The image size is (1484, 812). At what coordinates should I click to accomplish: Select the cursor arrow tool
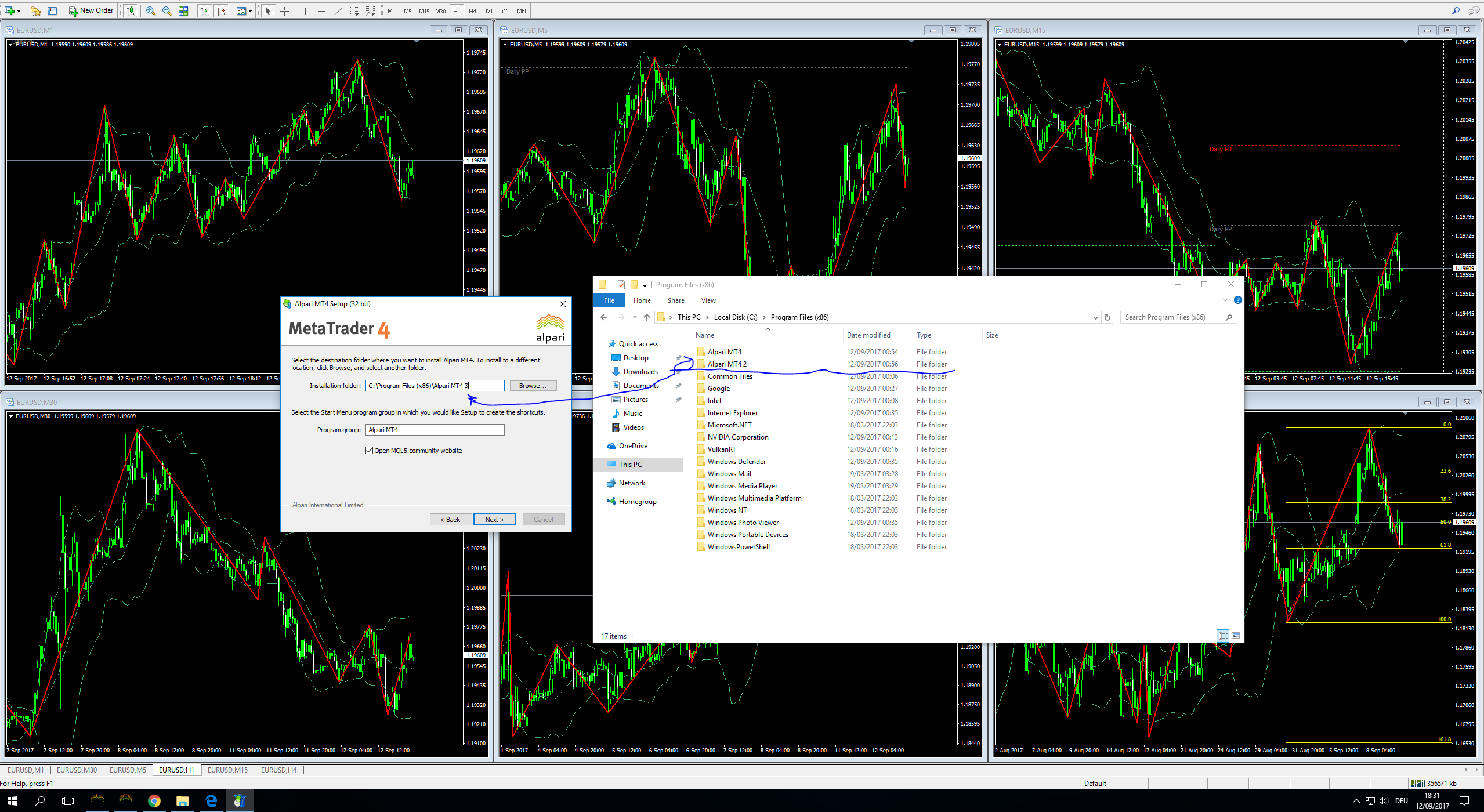pyautogui.click(x=267, y=10)
